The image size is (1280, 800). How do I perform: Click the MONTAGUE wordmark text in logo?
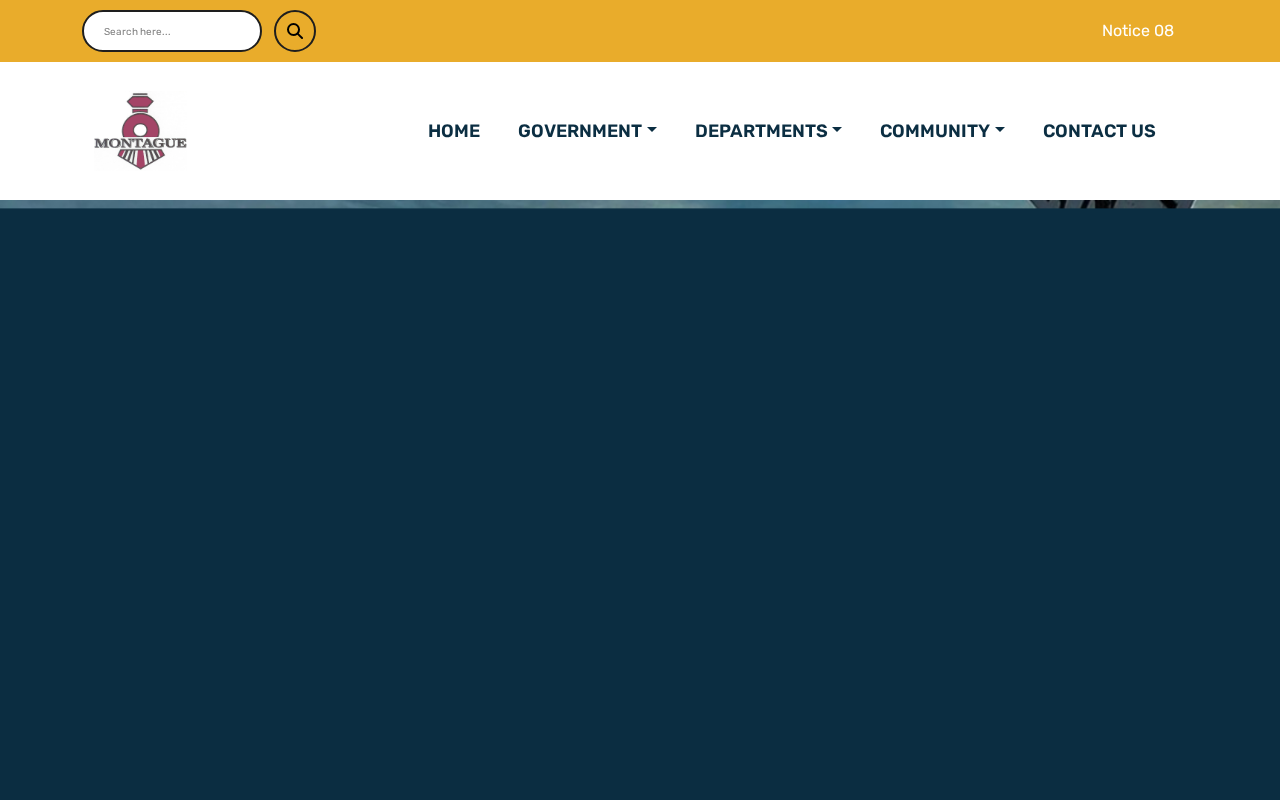[x=140, y=143]
